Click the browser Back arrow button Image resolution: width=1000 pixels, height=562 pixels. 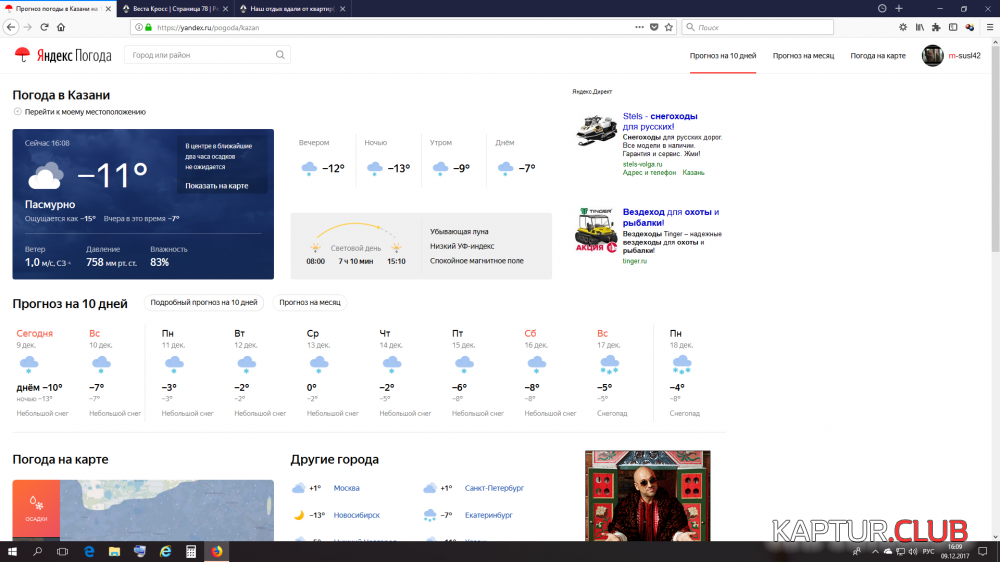coord(11,27)
